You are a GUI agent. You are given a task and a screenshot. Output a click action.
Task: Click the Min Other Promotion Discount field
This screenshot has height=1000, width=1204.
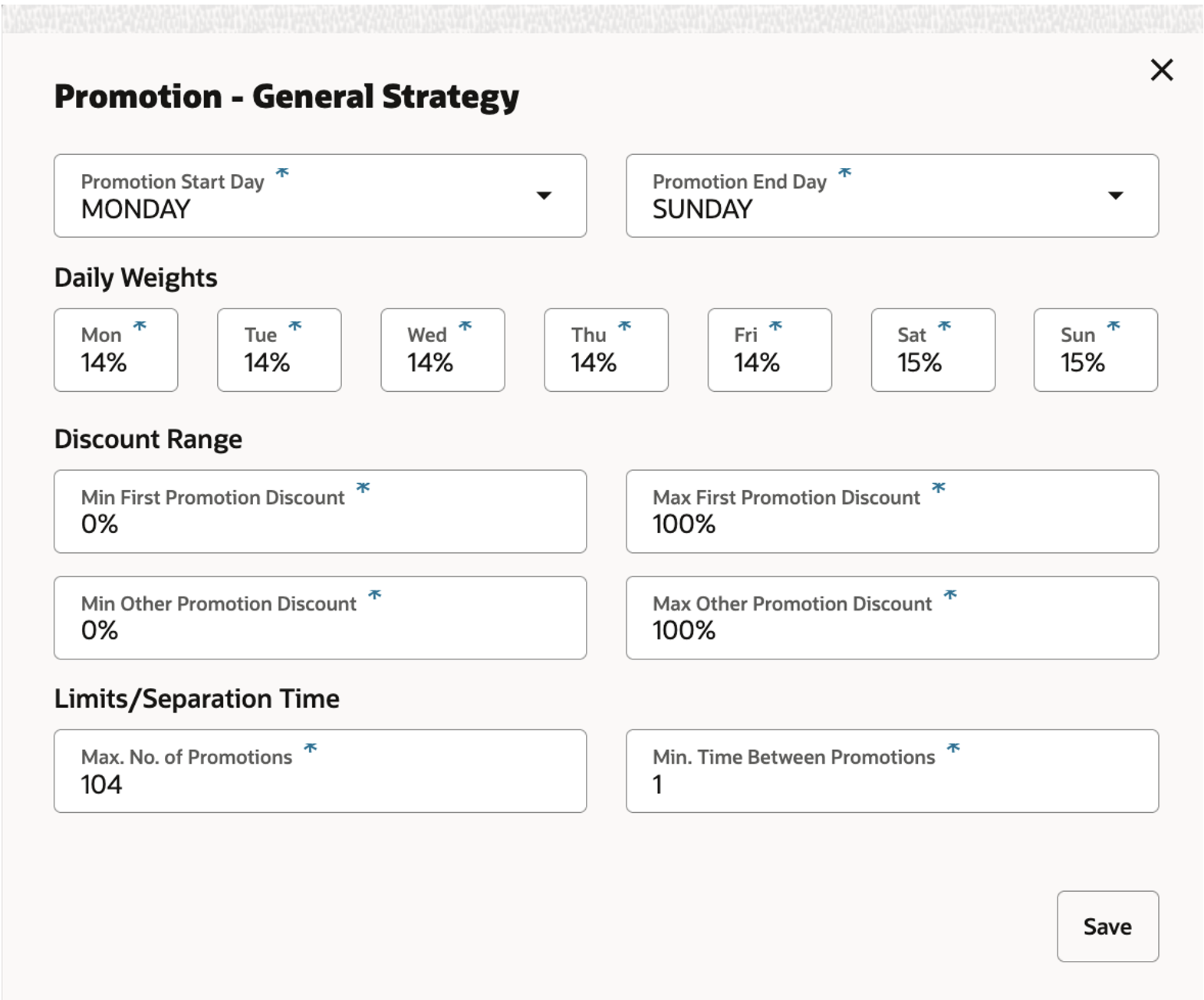(320, 617)
